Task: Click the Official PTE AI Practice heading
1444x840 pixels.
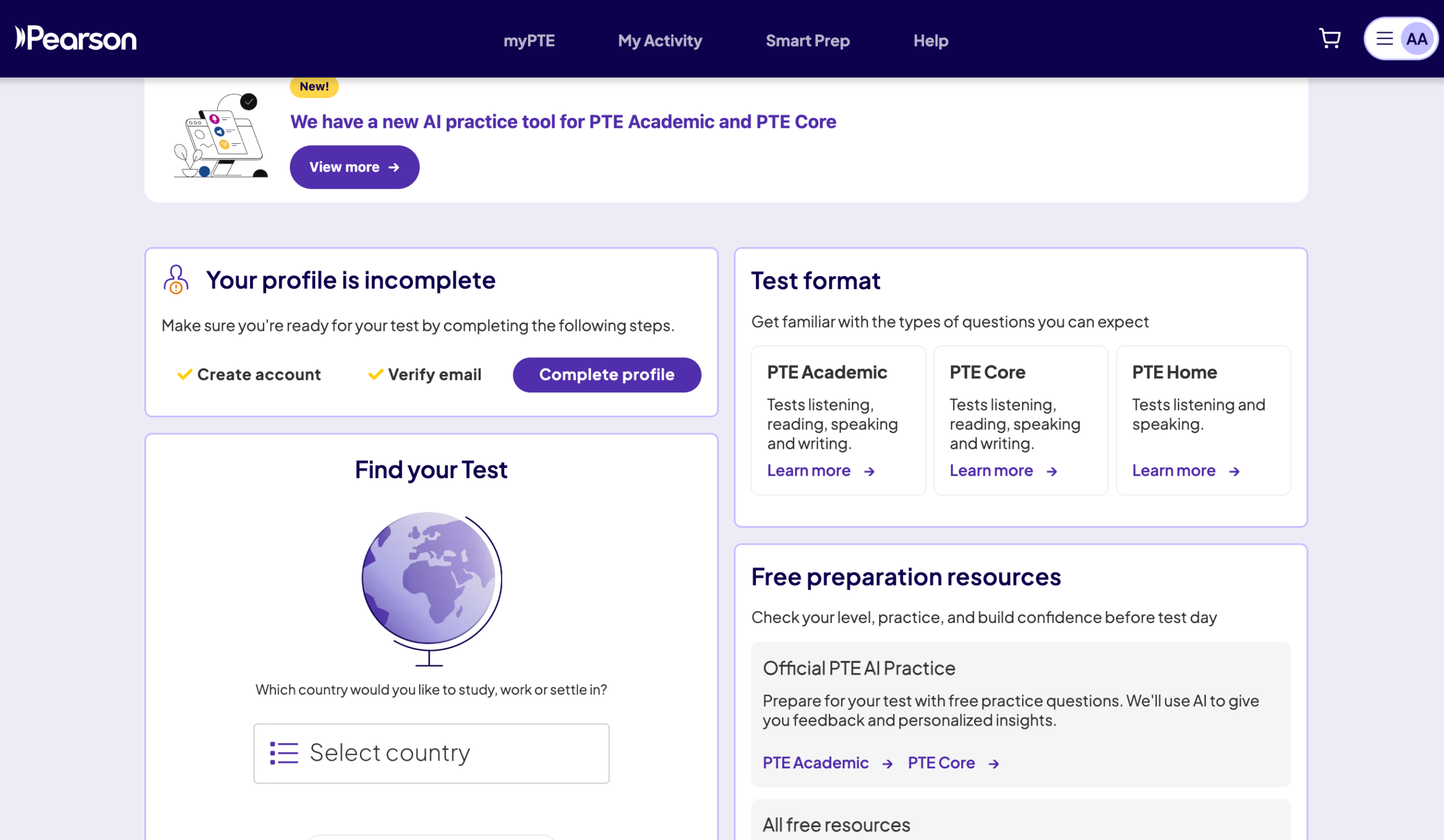Action: point(859,668)
